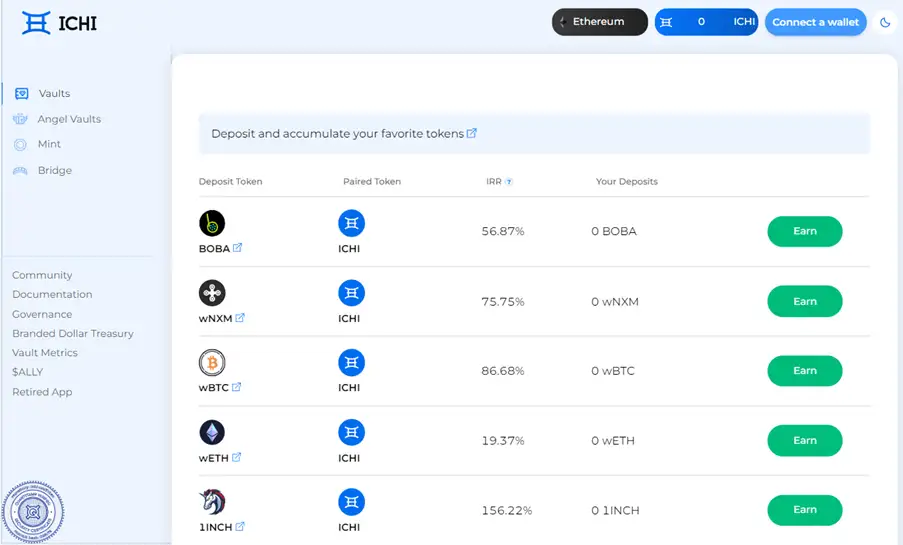Click the security certificate badge

[33, 514]
